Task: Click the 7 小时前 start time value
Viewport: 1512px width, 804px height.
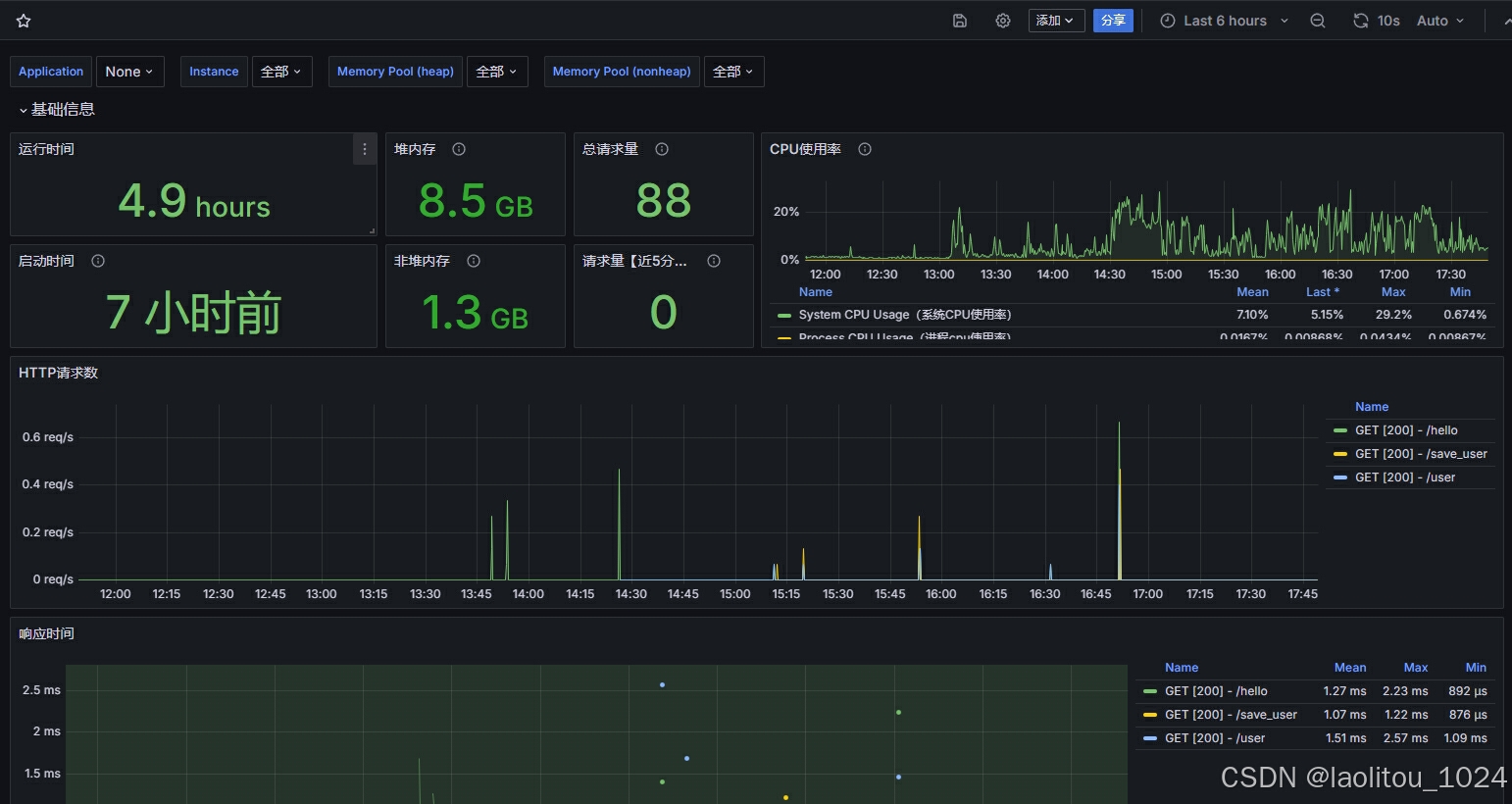Action: point(193,313)
